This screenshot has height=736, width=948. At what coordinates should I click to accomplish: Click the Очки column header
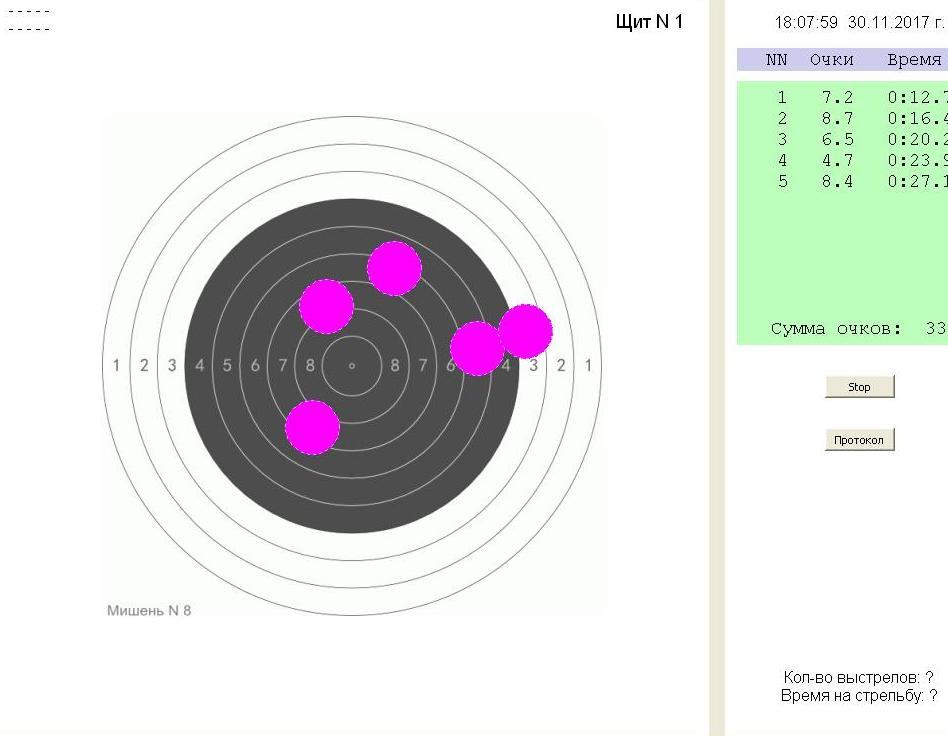click(831, 60)
